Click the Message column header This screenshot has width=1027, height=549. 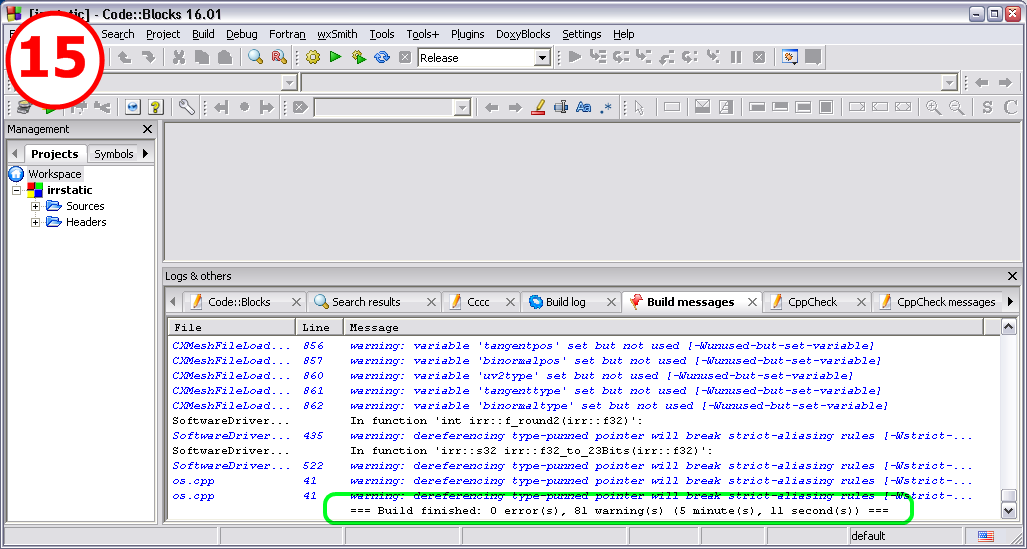coord(664,327)
